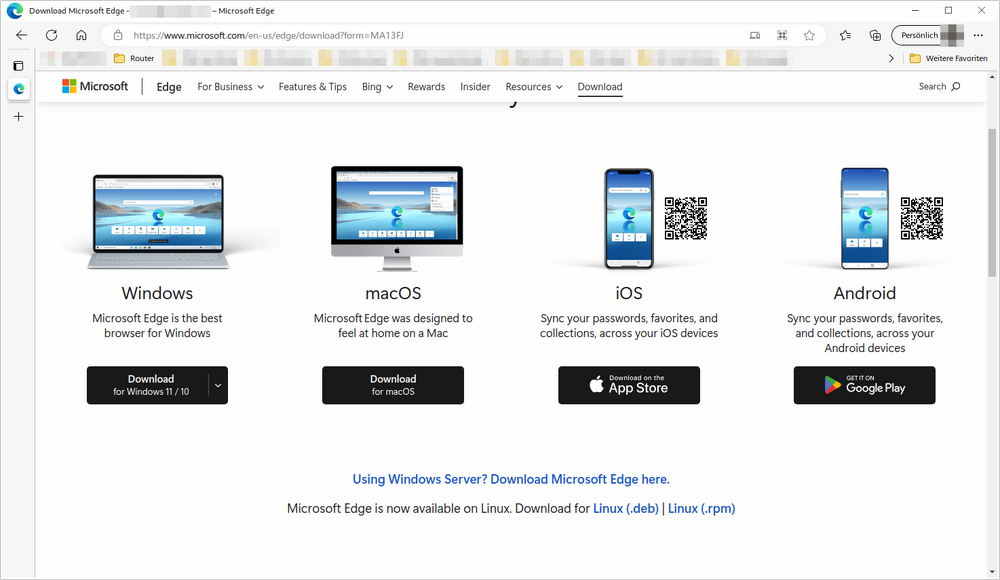Open the Rewards menu item
This screenshot has width=1000, height=580.
pyautogui.click(x=426, y=87)
